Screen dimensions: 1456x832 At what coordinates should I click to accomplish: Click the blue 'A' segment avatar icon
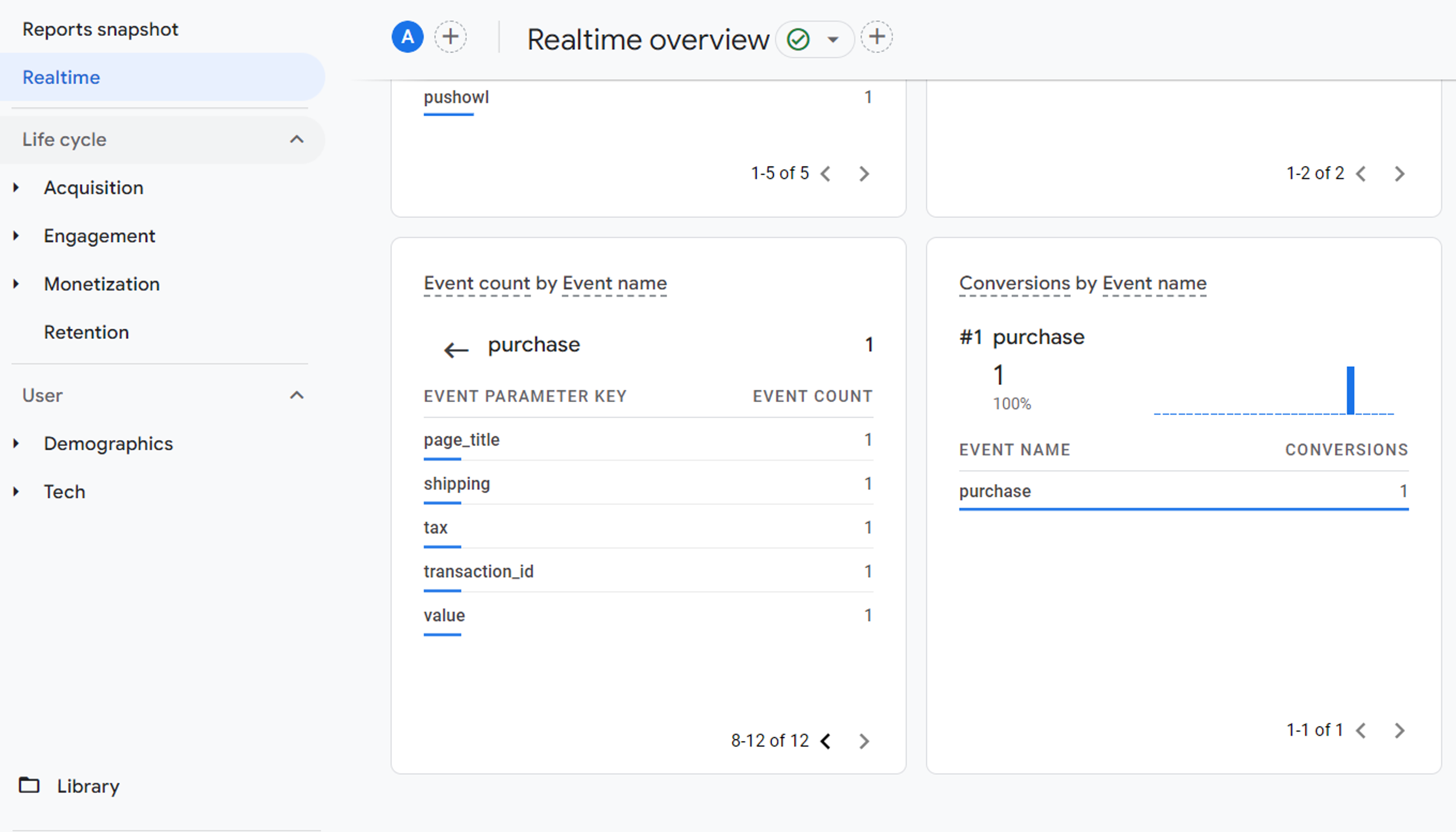pyautogui.click(x=407, y=37)
